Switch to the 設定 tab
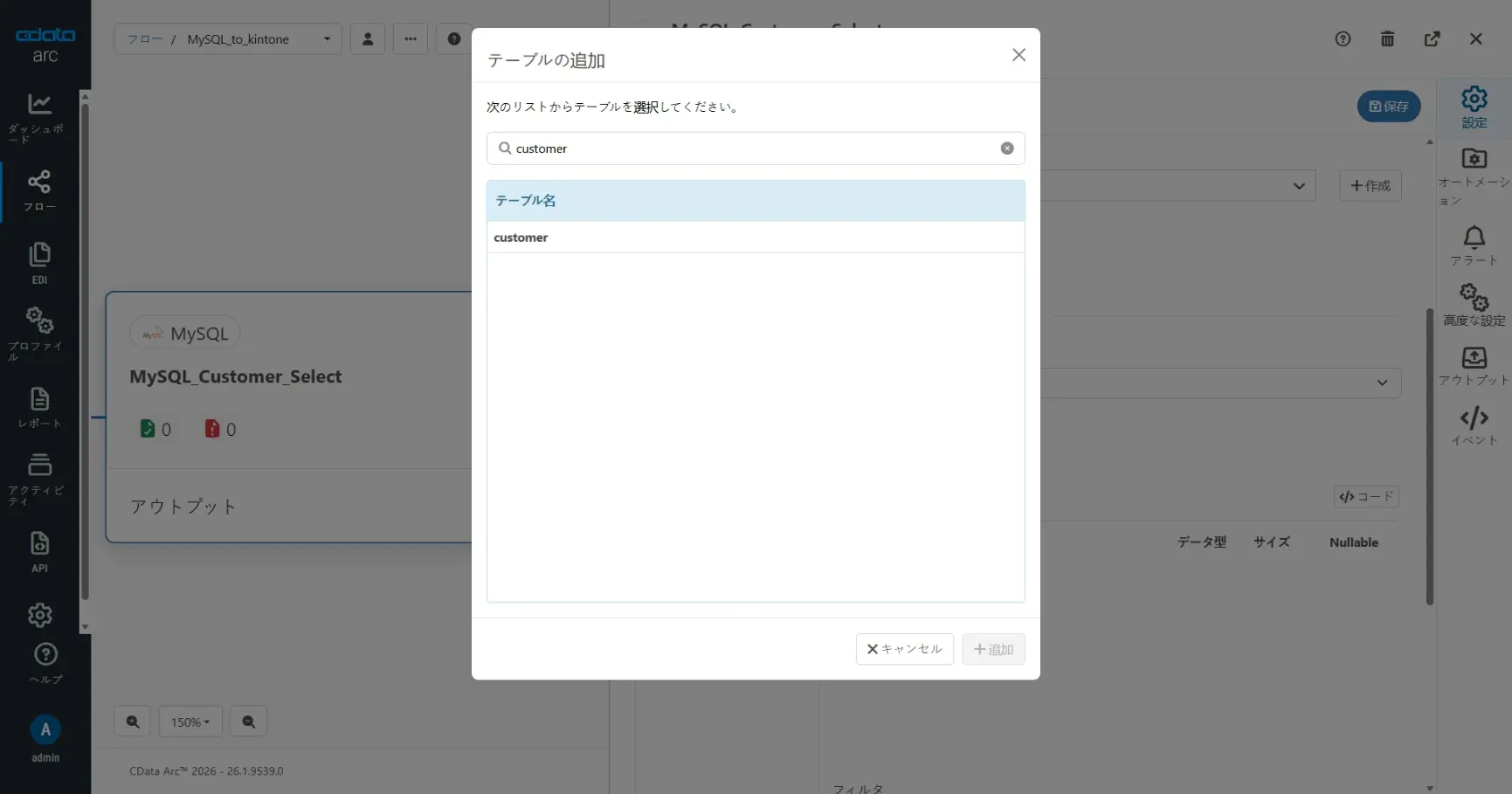The image size is (1512, 794). point(1474,107)
